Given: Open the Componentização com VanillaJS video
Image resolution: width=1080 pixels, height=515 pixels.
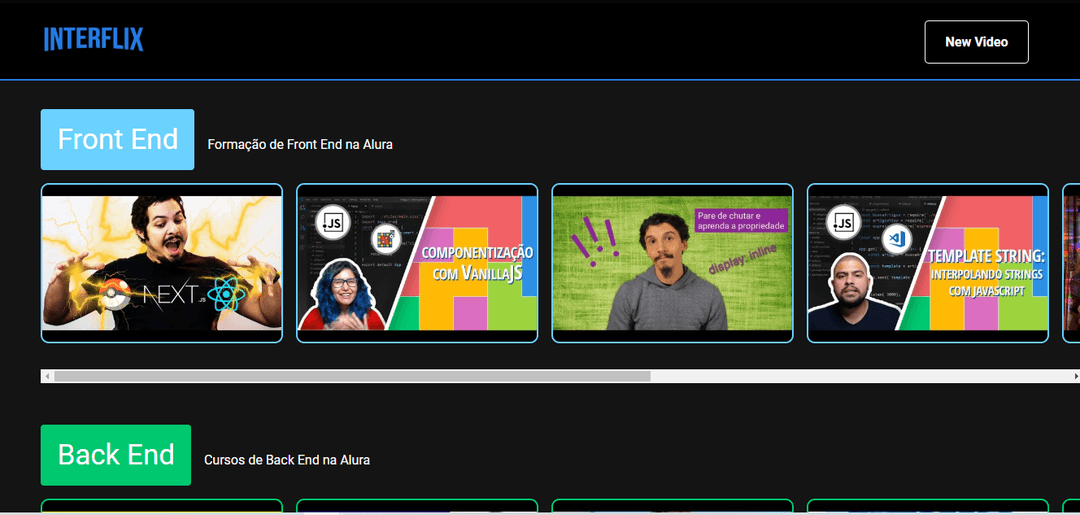Looking at the screenshot, I should (x=417, y=263).
